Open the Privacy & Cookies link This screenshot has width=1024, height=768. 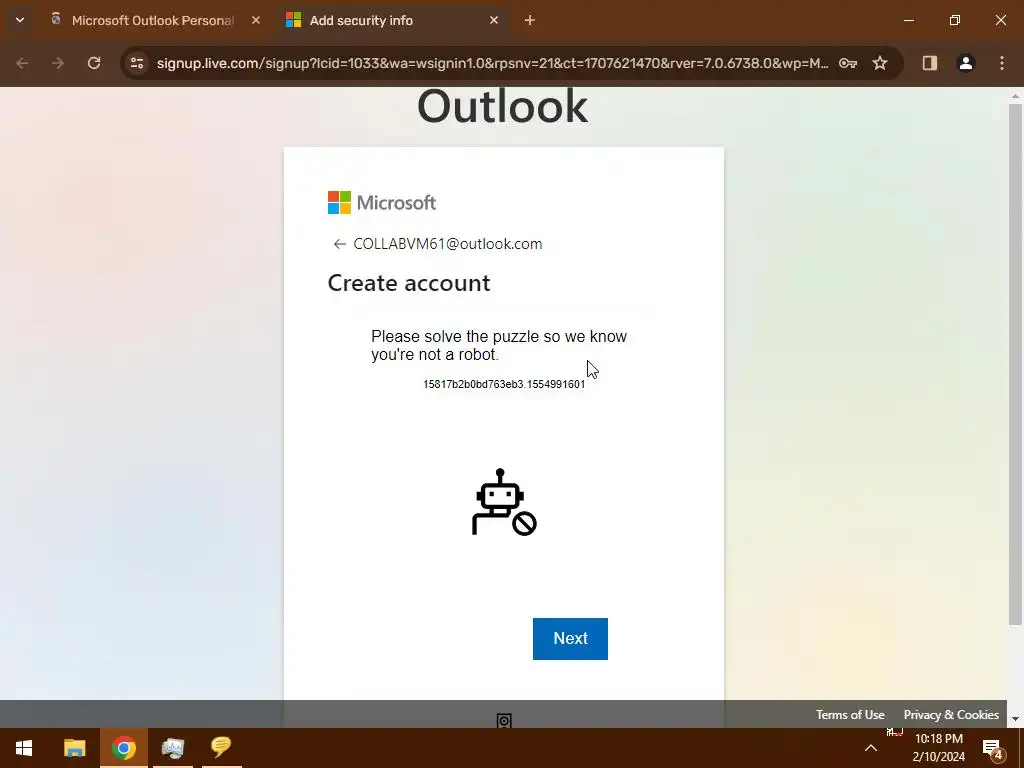click(951, 714)
